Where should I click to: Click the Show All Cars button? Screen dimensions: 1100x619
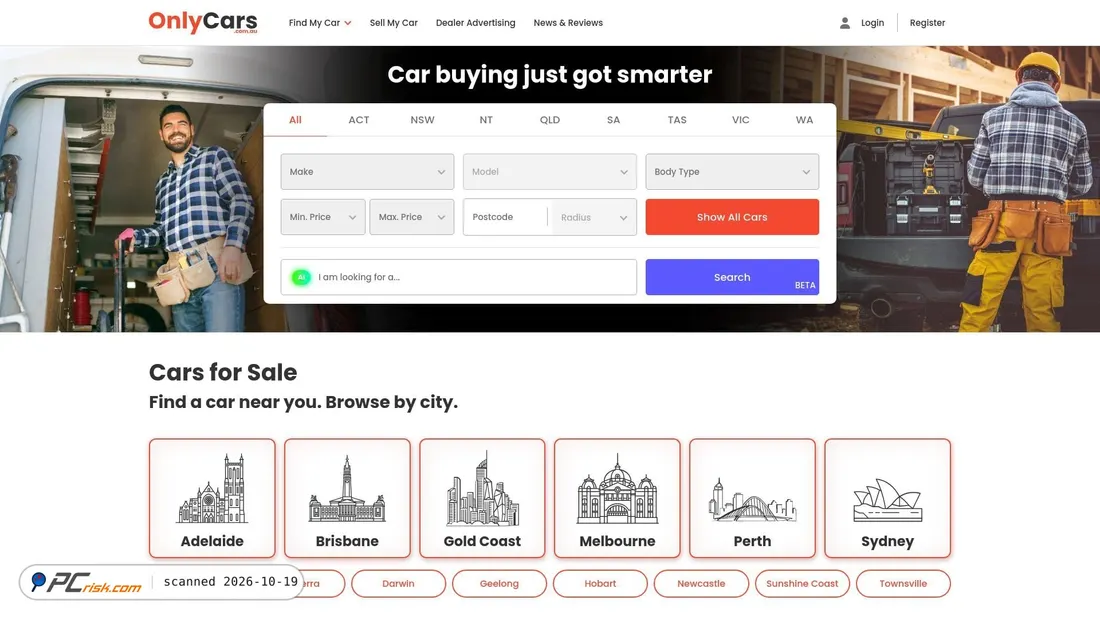(x=732, y=217)
